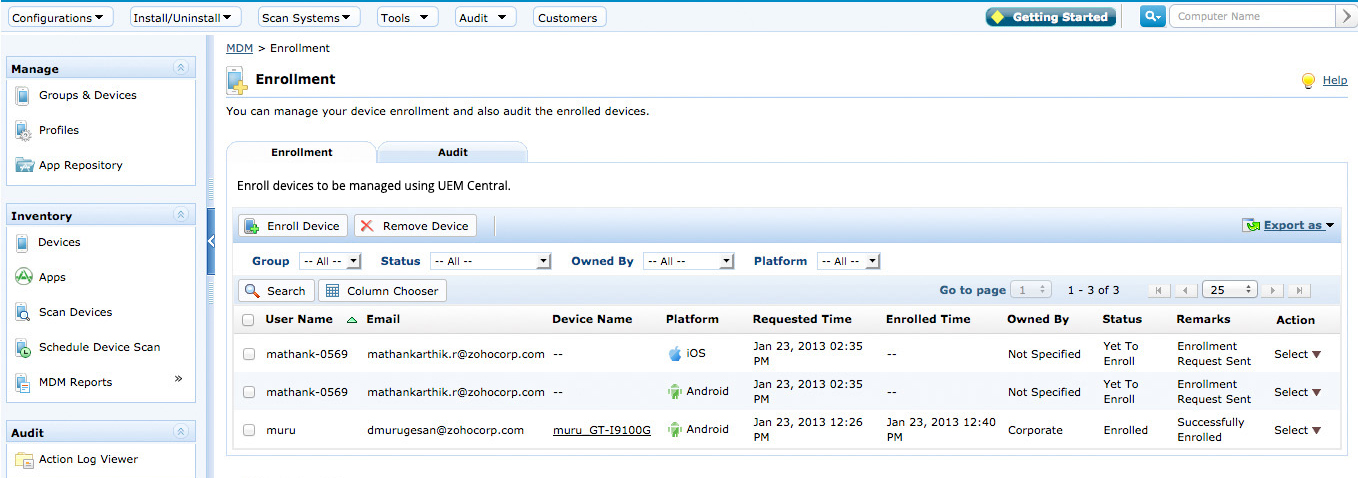Click the Scan Devices magnifier icon
This screenshot has height=478, width=1358.
(x=23, y=313)
